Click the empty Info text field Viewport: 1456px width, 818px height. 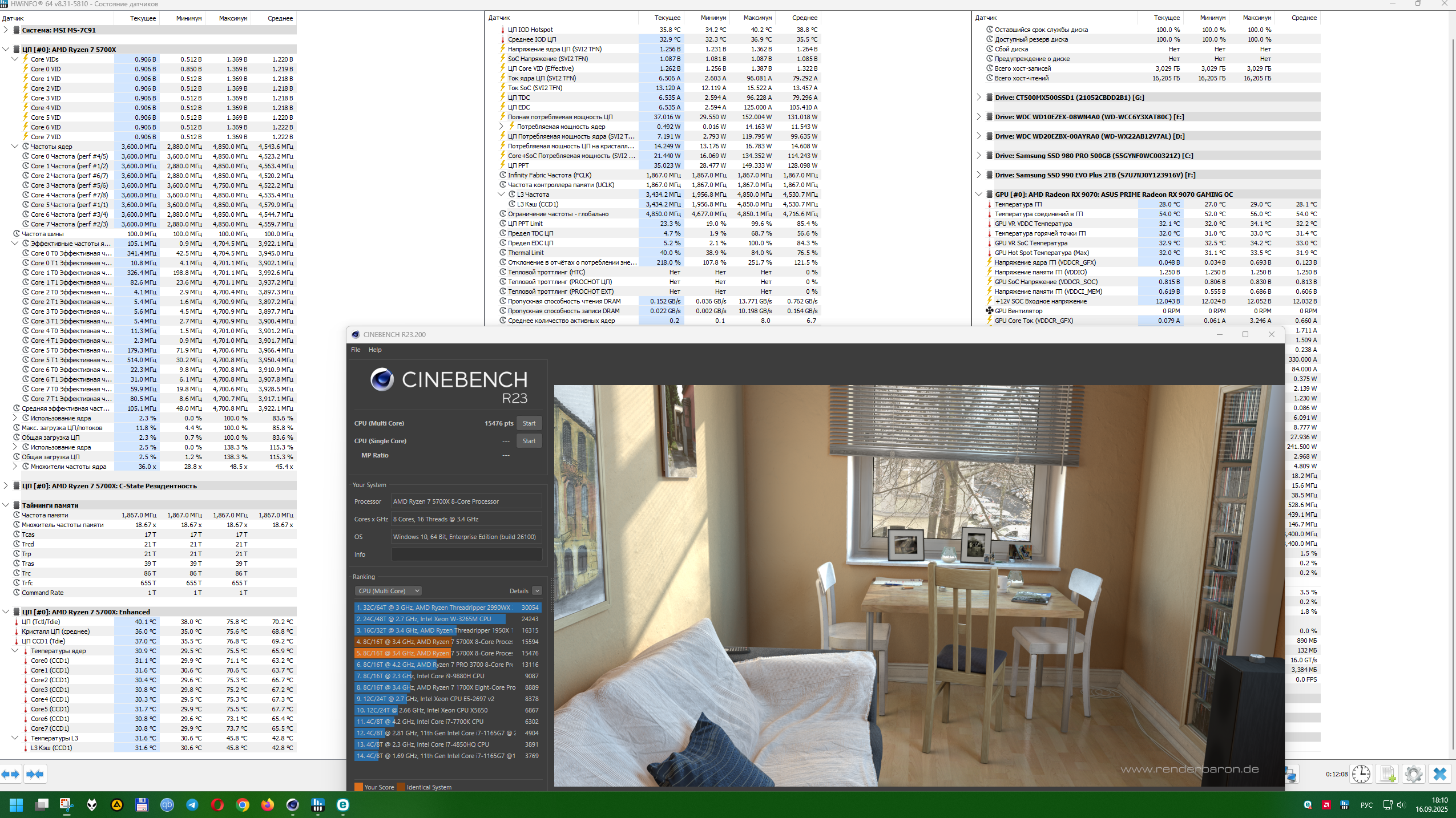pos(466,554)
